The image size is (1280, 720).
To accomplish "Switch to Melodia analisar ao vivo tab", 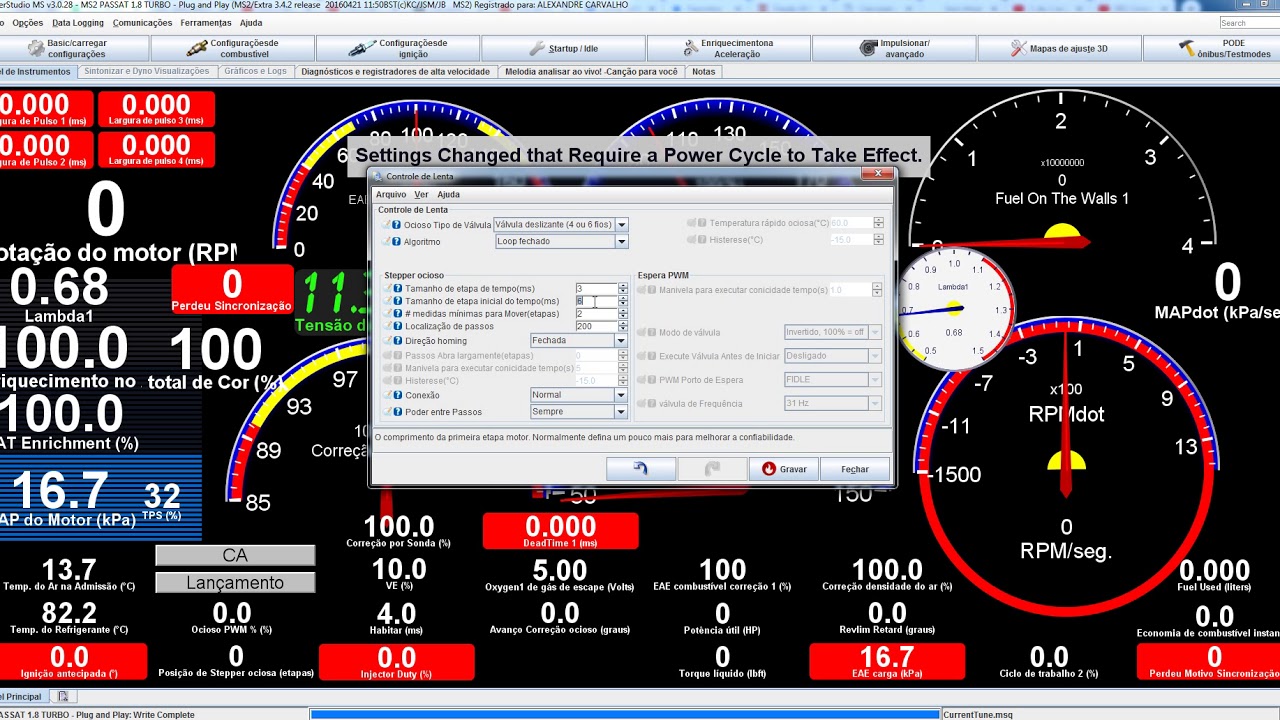I will (x=591, y=71).
